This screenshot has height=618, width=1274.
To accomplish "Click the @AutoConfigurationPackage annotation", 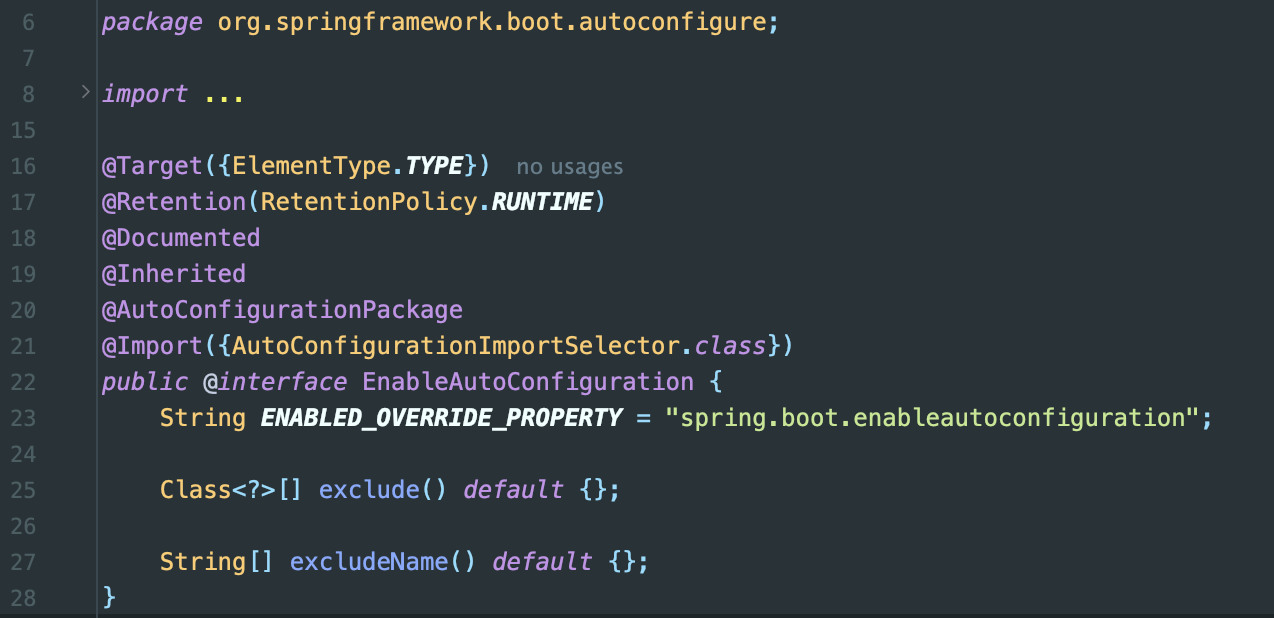I will click(282, 310).
